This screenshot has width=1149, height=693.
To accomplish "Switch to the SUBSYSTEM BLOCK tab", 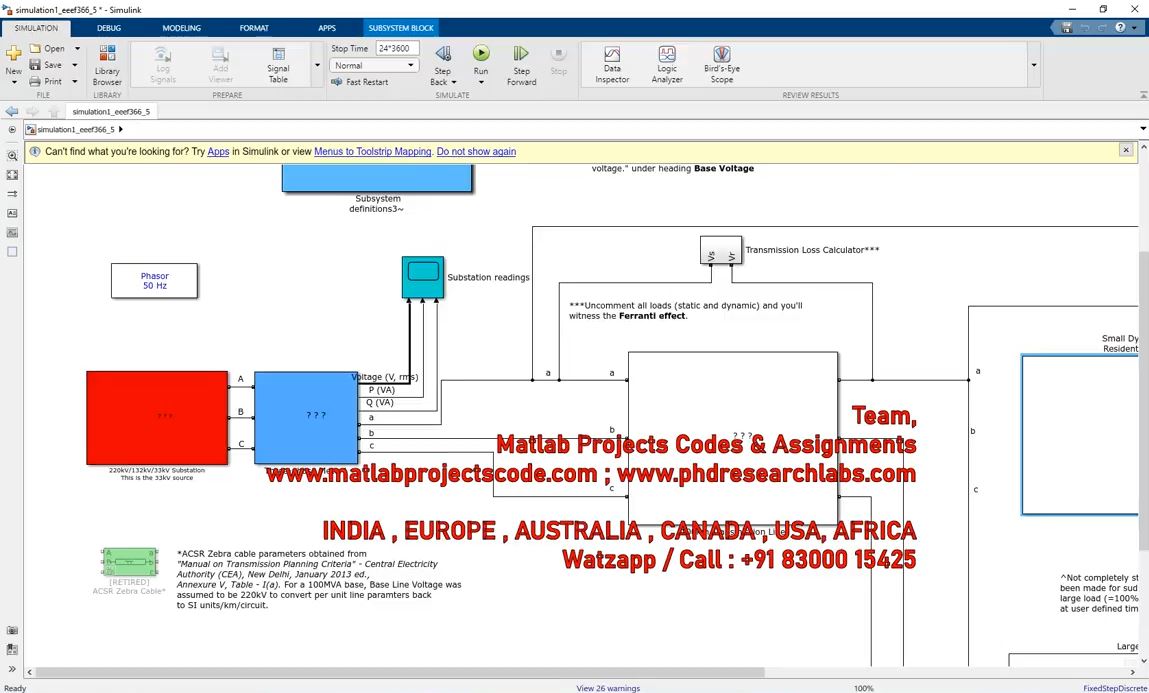I will [x=401, y=28].
